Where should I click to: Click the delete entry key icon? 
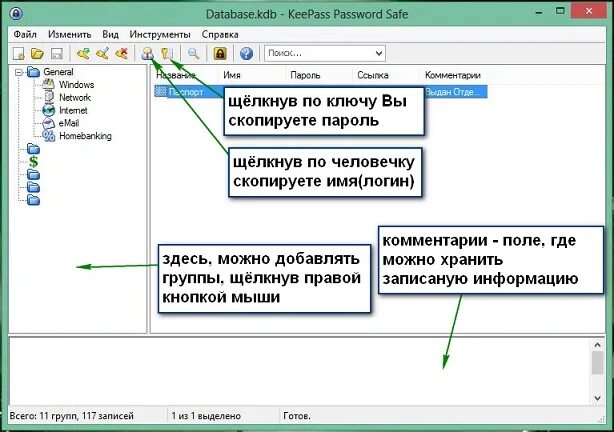coord(122,53)
